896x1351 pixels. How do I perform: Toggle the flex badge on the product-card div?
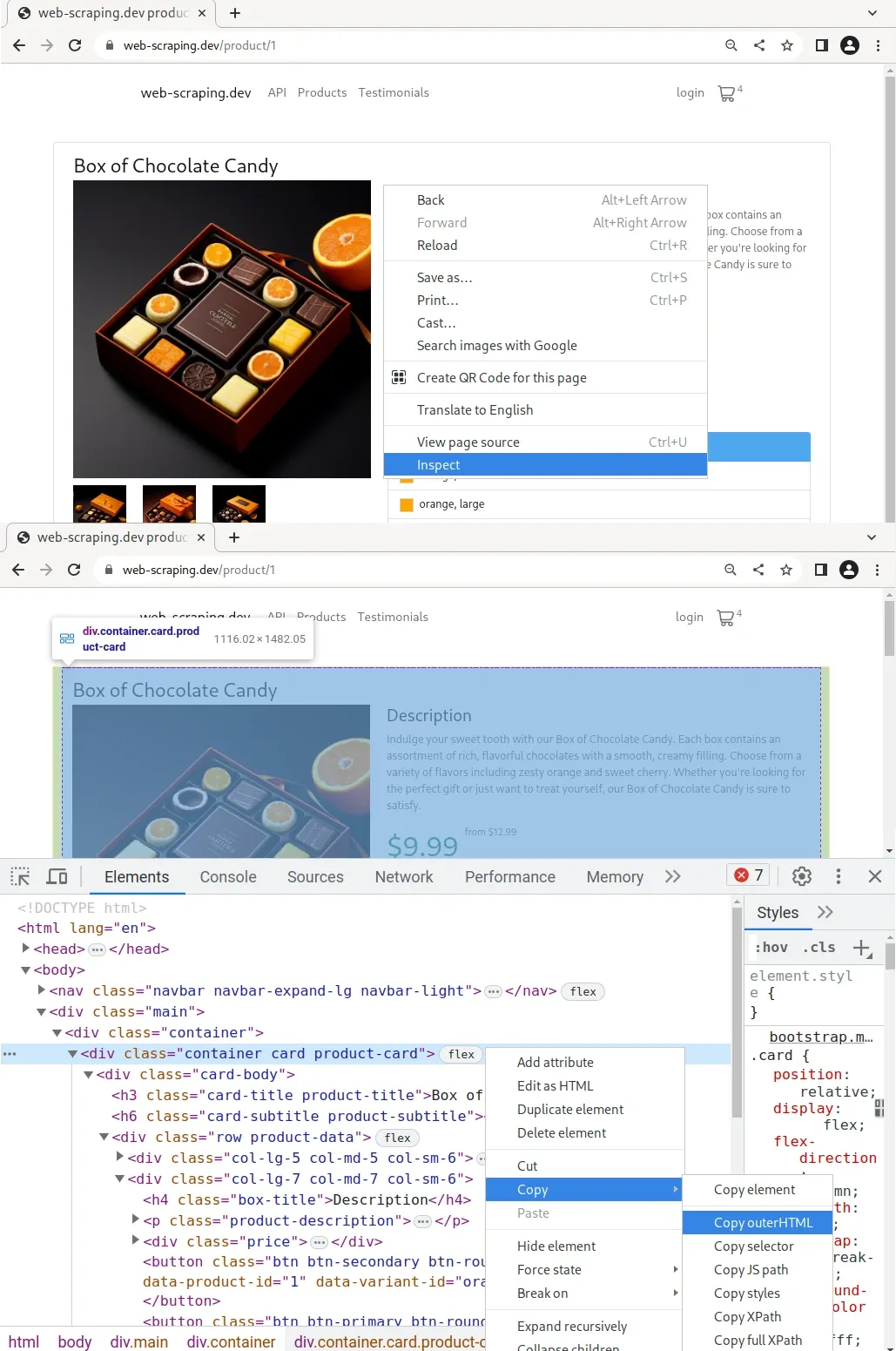[x=461, y=1054]
